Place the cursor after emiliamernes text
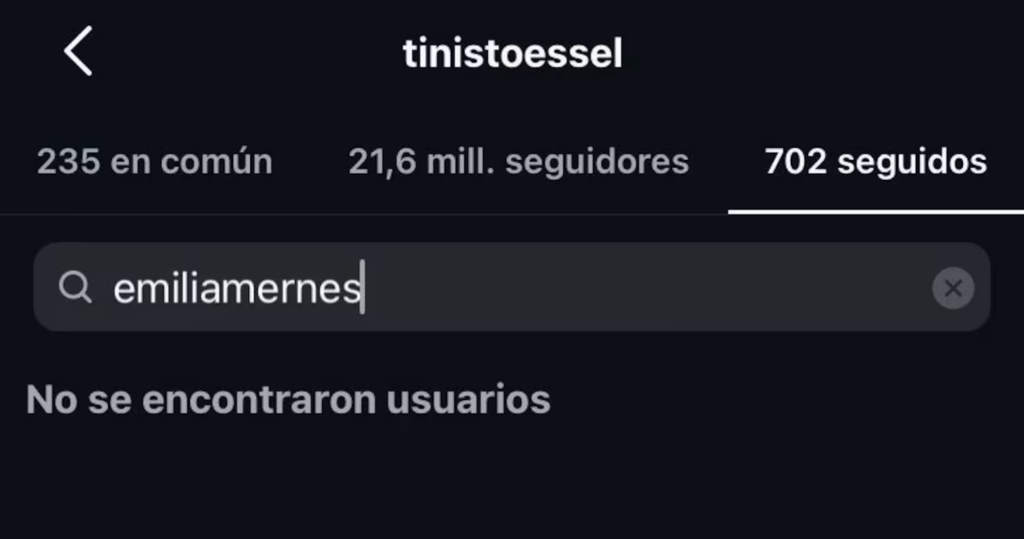This screenshot has width=1024, height=539. coord(362,289)
